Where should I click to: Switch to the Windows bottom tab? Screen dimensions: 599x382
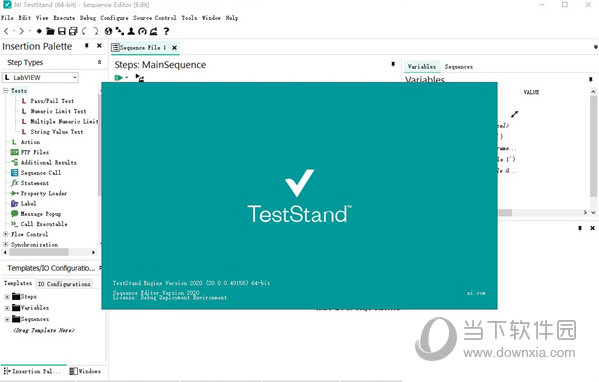85,371
